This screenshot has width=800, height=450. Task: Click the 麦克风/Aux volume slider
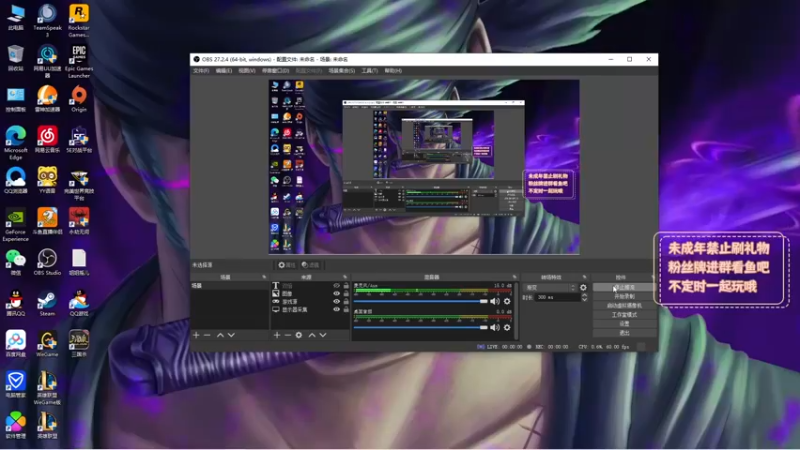pos(421,302)
